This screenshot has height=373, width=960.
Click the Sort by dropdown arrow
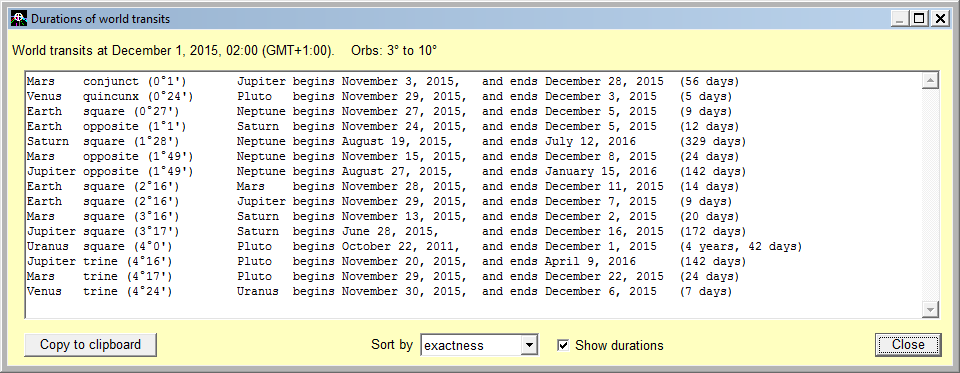(x=528, y=345)
